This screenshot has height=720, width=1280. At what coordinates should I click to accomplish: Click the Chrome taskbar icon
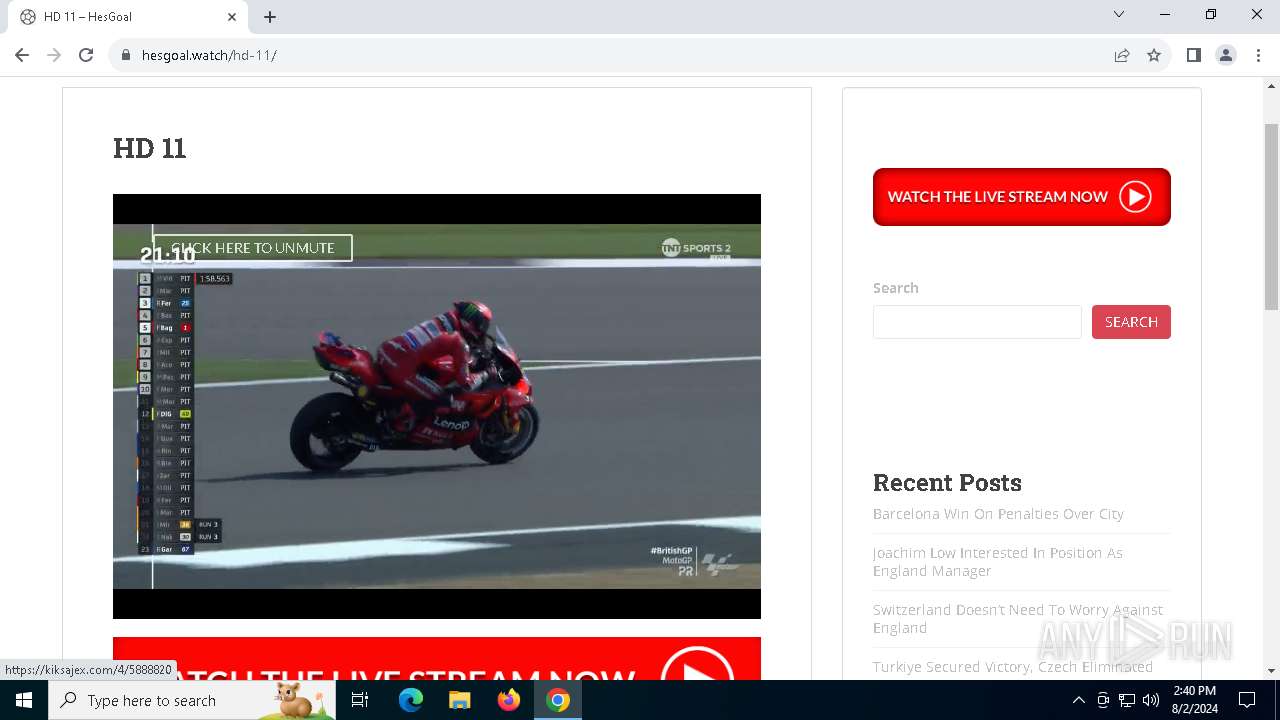(558, 700)
